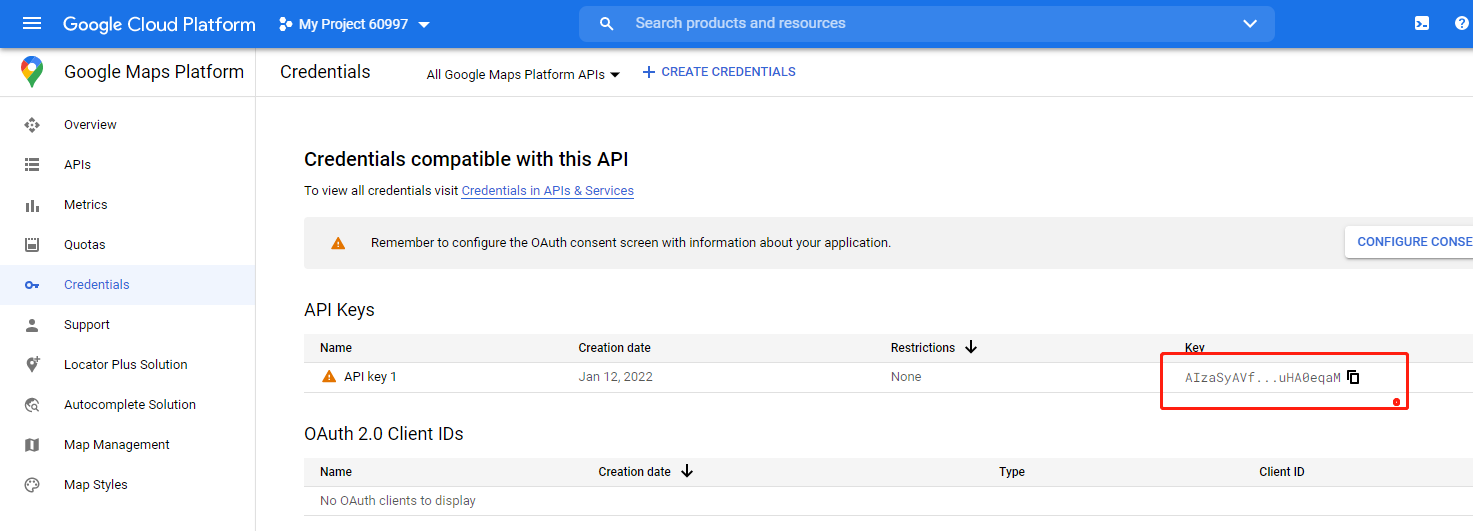Click the Locator Plus Solution icon
This screenshot has width=1473, height=531.
(x=32, y=365)
